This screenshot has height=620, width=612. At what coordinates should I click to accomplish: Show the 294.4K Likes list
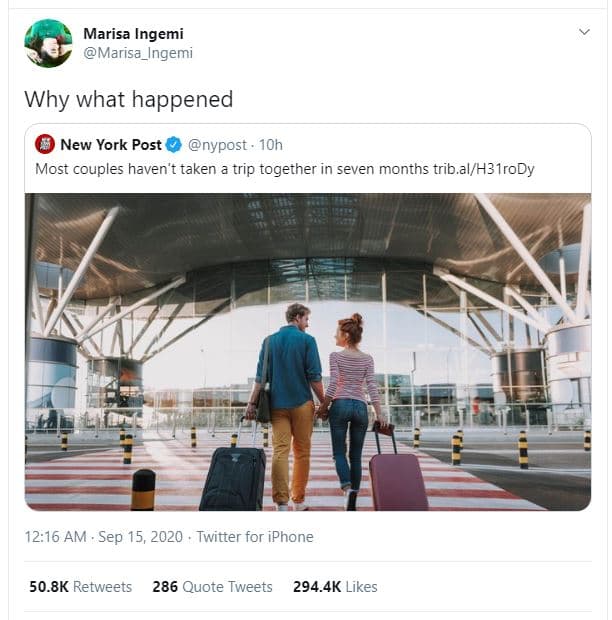(335, 587)
